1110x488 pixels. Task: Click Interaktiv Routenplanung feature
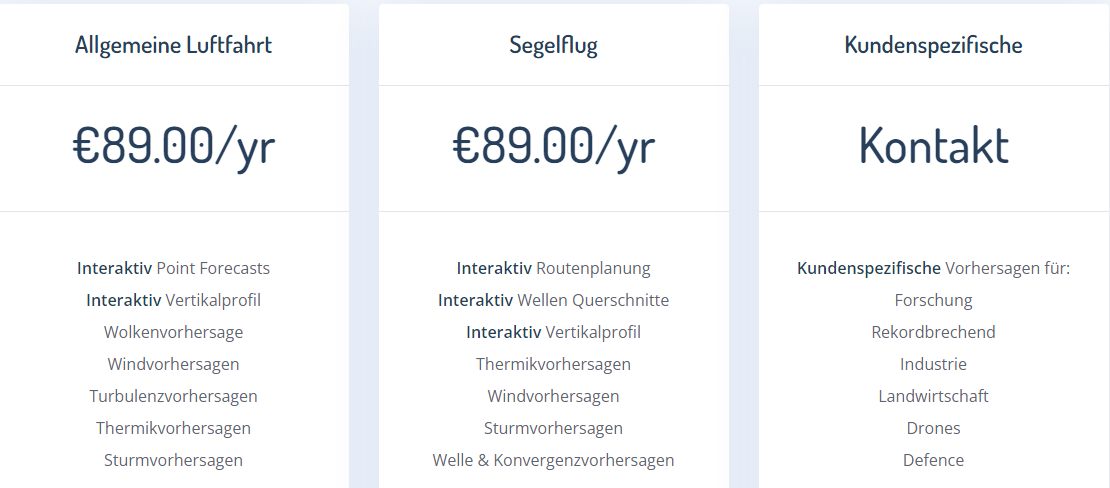[553, 268]
